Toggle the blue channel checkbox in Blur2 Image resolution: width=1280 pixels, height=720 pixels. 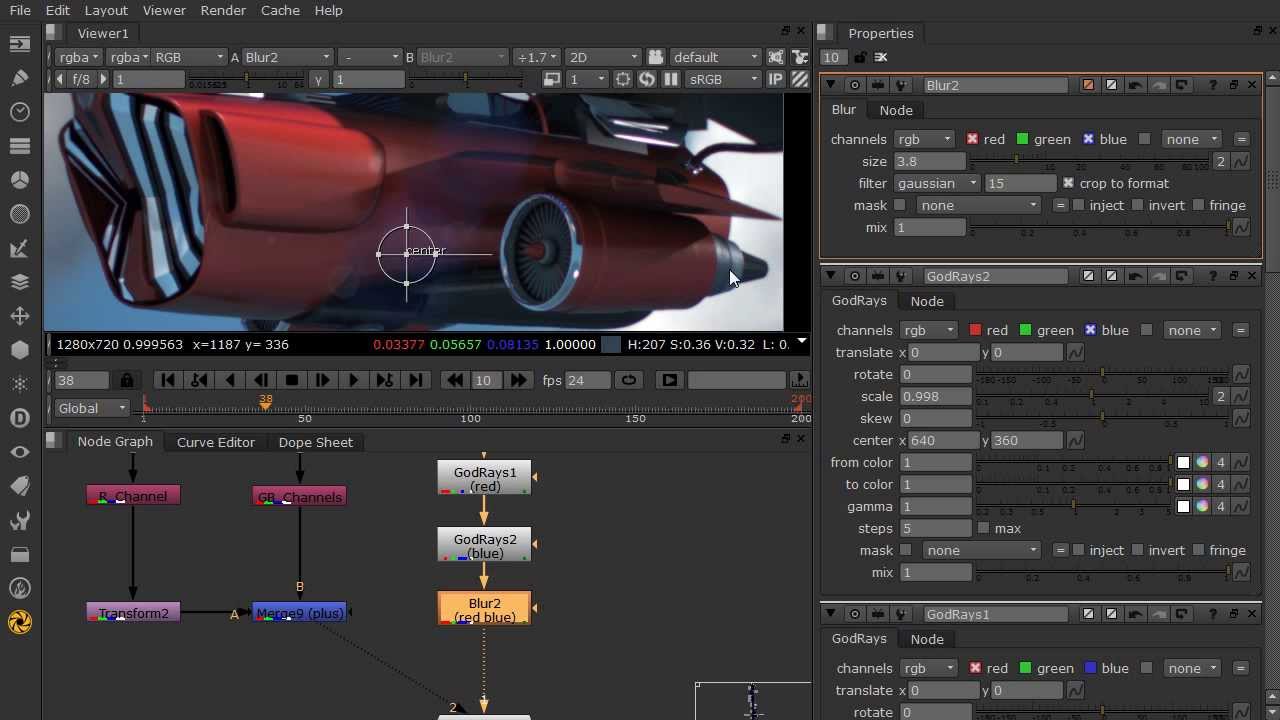click(1088, 139)
